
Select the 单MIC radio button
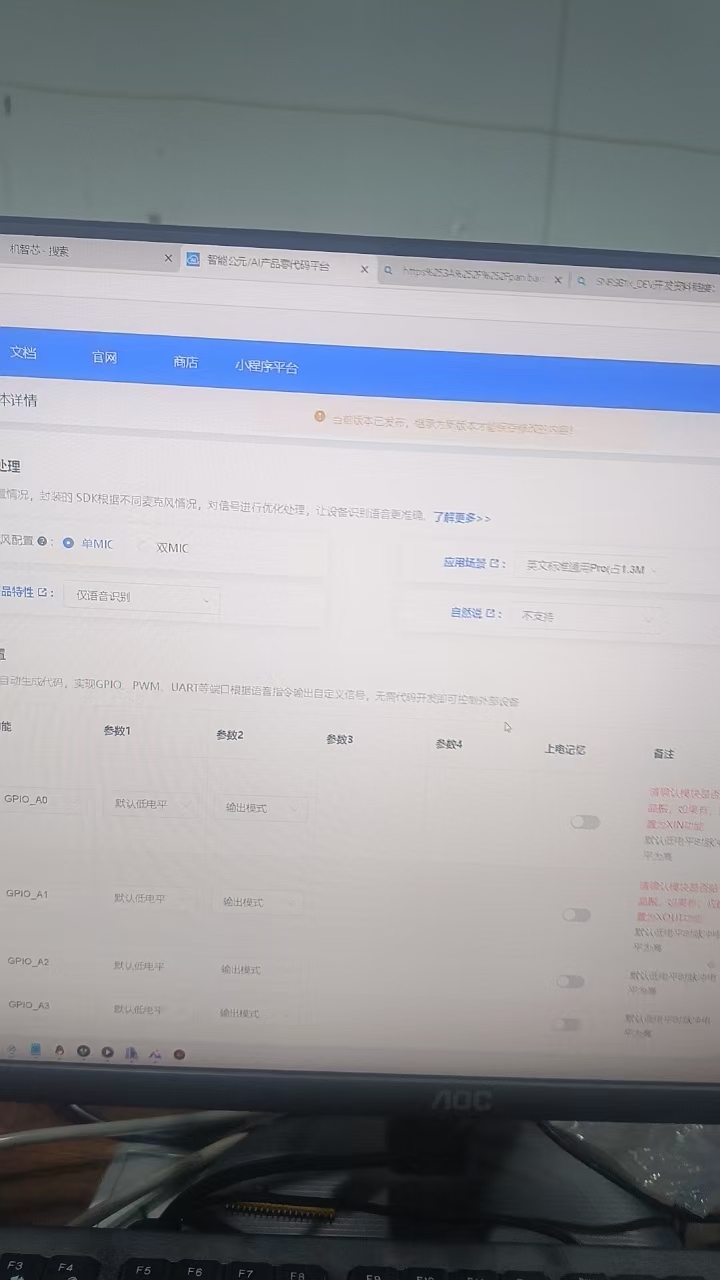point(69,542)
